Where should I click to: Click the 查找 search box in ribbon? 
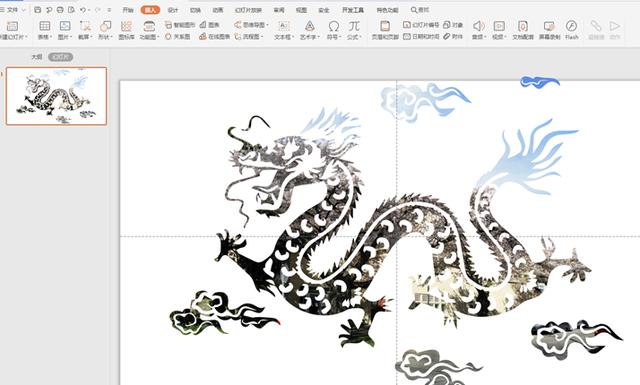tap(420, 10)
